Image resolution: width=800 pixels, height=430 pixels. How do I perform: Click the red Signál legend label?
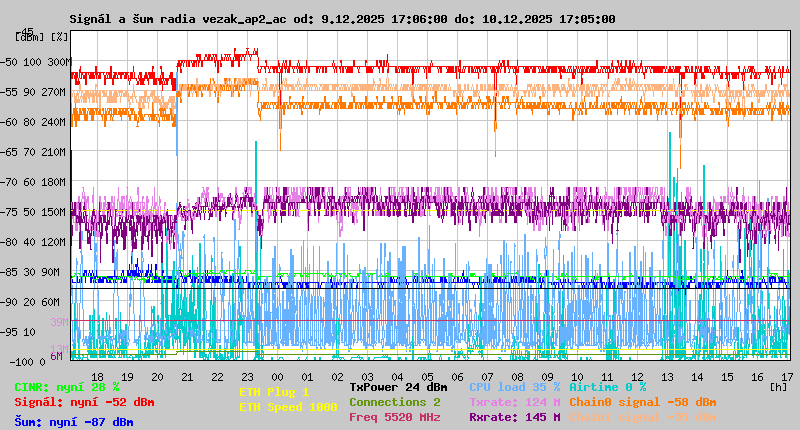(x=84, y=402)
